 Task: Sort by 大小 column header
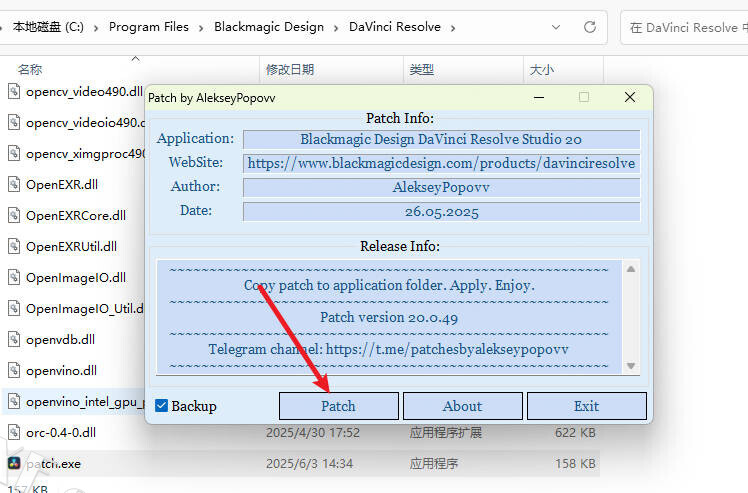coord(542,70)
